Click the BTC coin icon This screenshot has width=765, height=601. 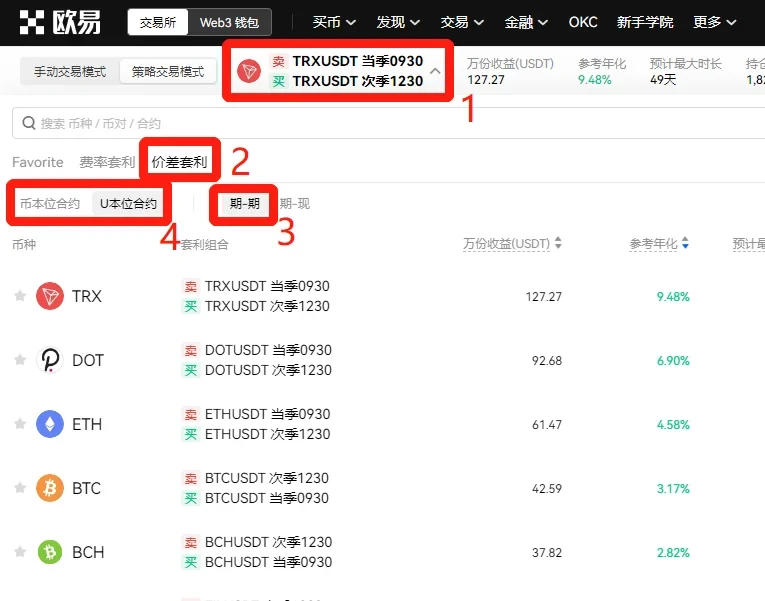pyautogui.click(x=50, y=488)
